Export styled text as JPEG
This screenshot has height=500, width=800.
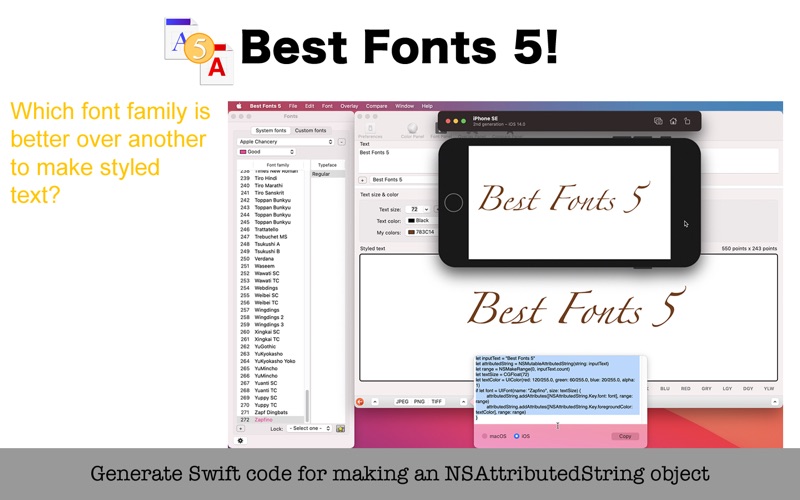tap(402, 402)
